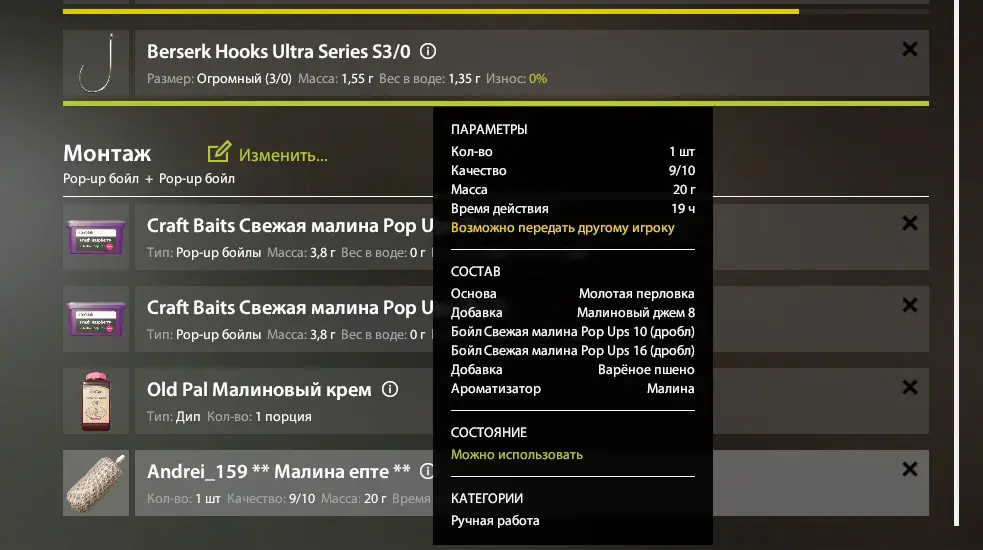Image resolution: width=983 pixels, height=550 pixels.
Task: Open info icon beside Old Pal Малиновый крем
Action: 391,389
